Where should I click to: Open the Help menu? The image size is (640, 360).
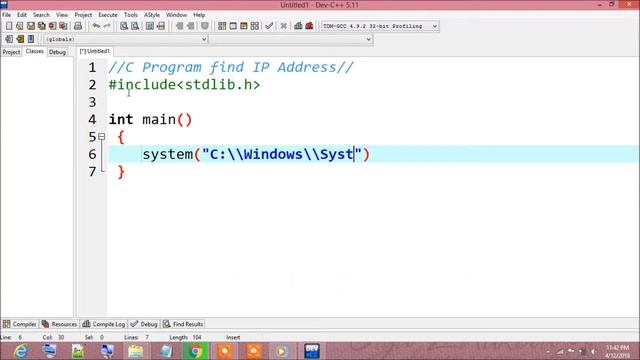[x=199, y=15]
